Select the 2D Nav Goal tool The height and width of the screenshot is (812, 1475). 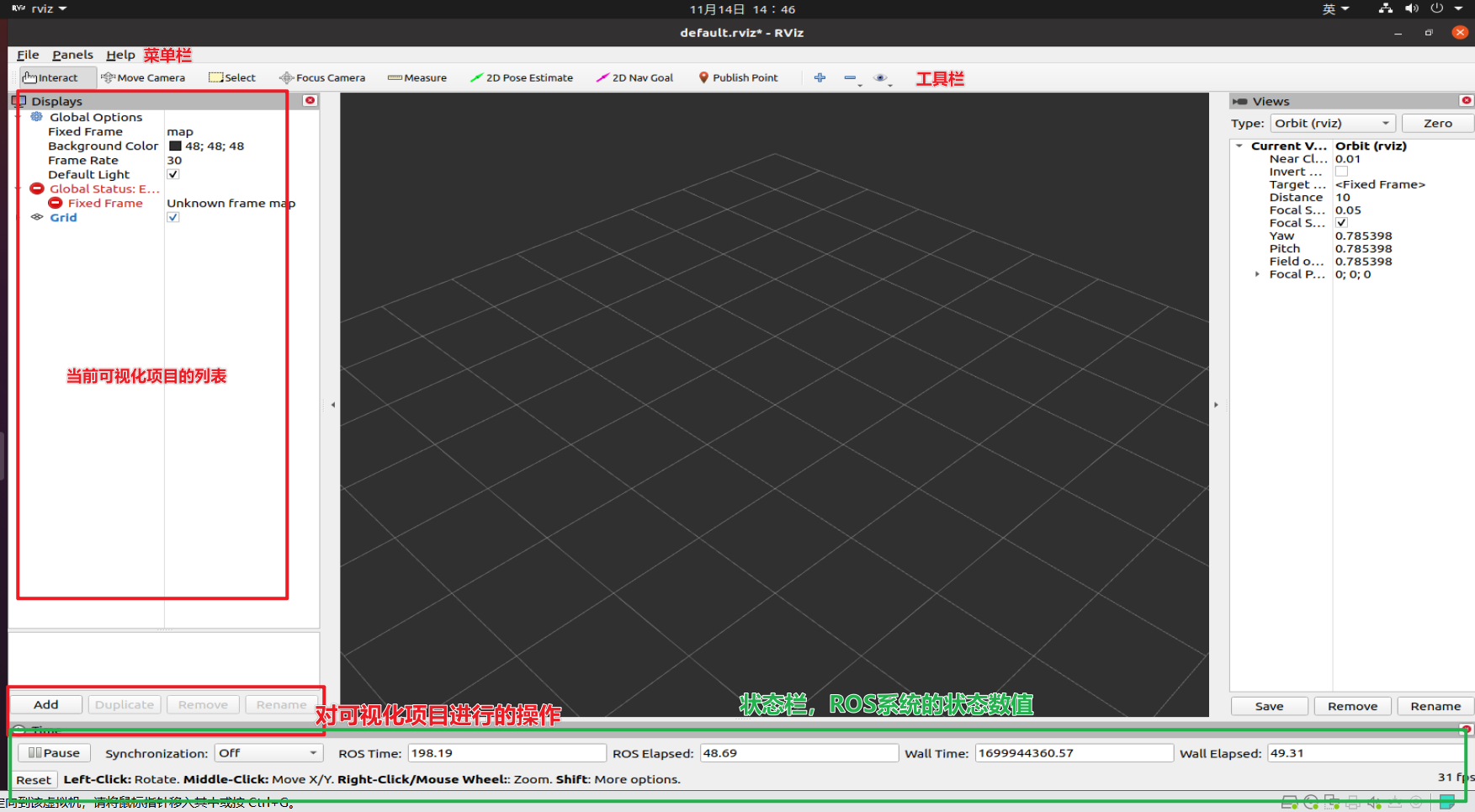[635, 77]
